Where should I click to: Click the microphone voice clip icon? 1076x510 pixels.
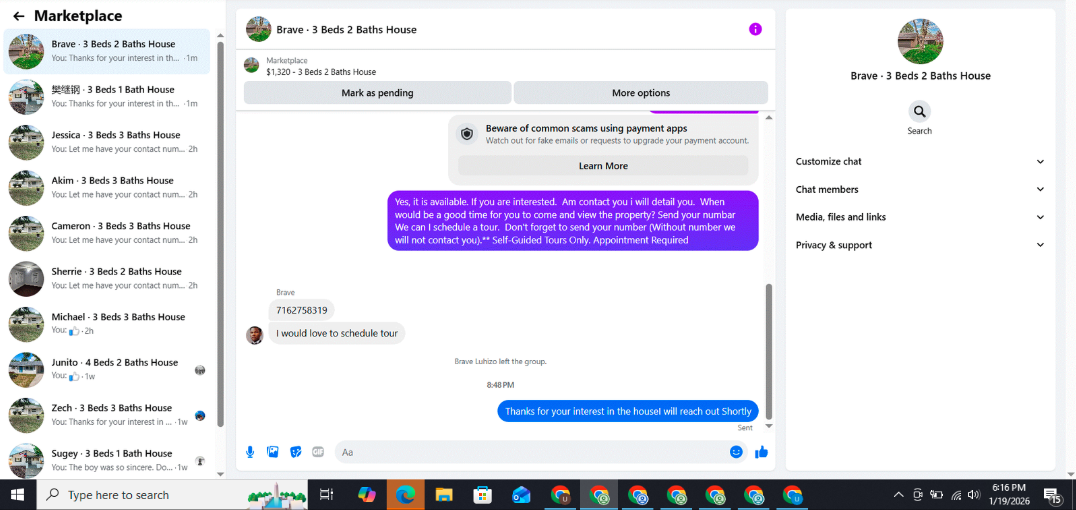(x=250, y=452)
